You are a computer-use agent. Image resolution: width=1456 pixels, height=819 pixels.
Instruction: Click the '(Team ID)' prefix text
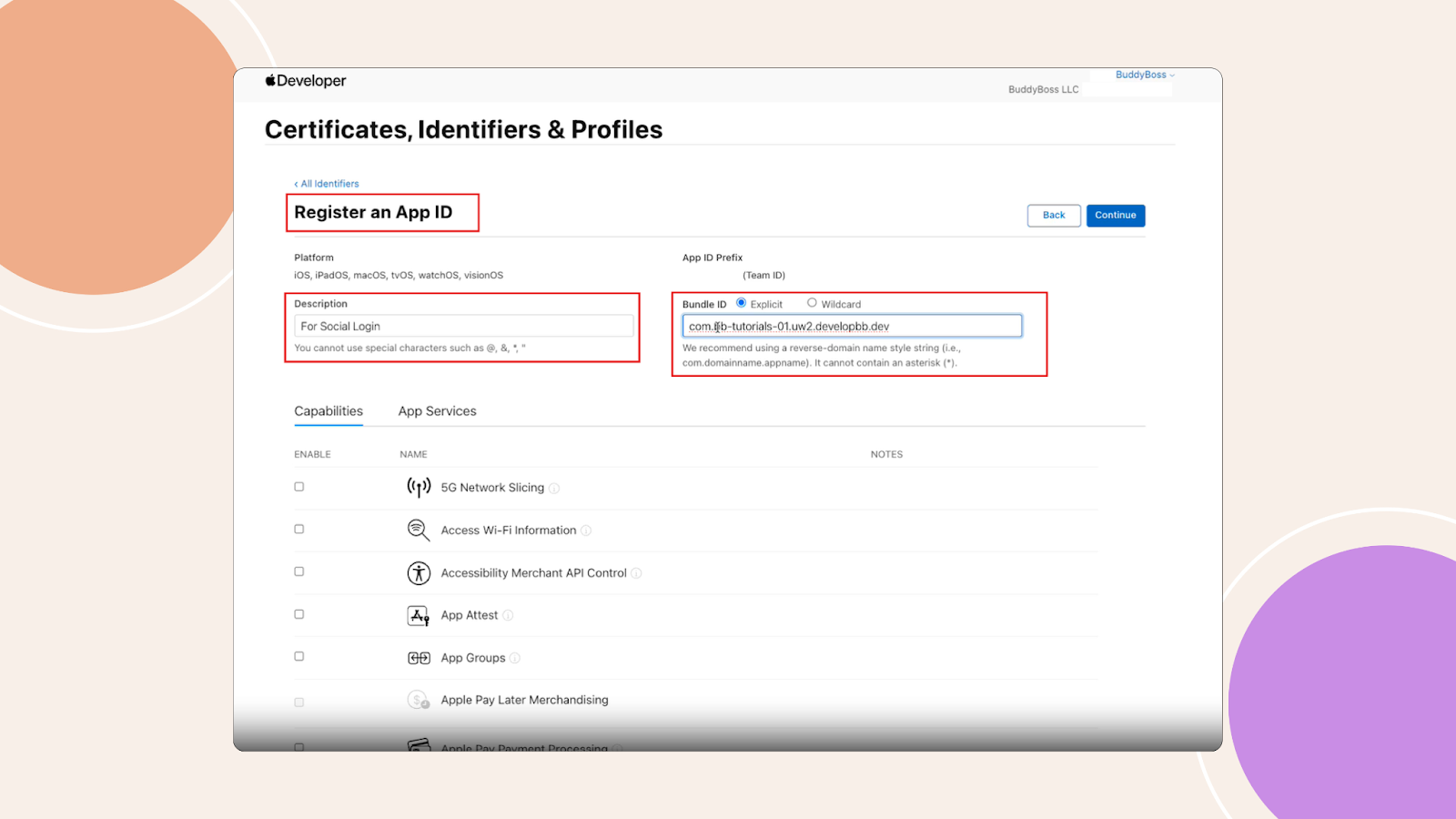tap(763, 275)
